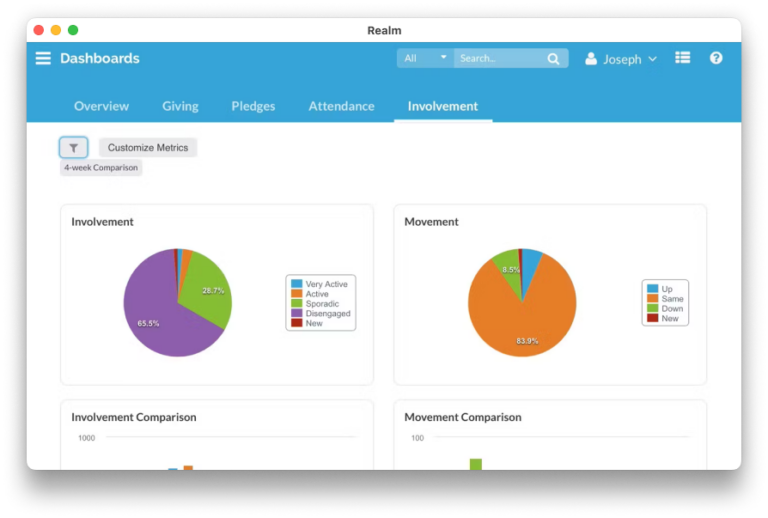
Task: Click the New red swatch in Movement legend
Action: 652,318
